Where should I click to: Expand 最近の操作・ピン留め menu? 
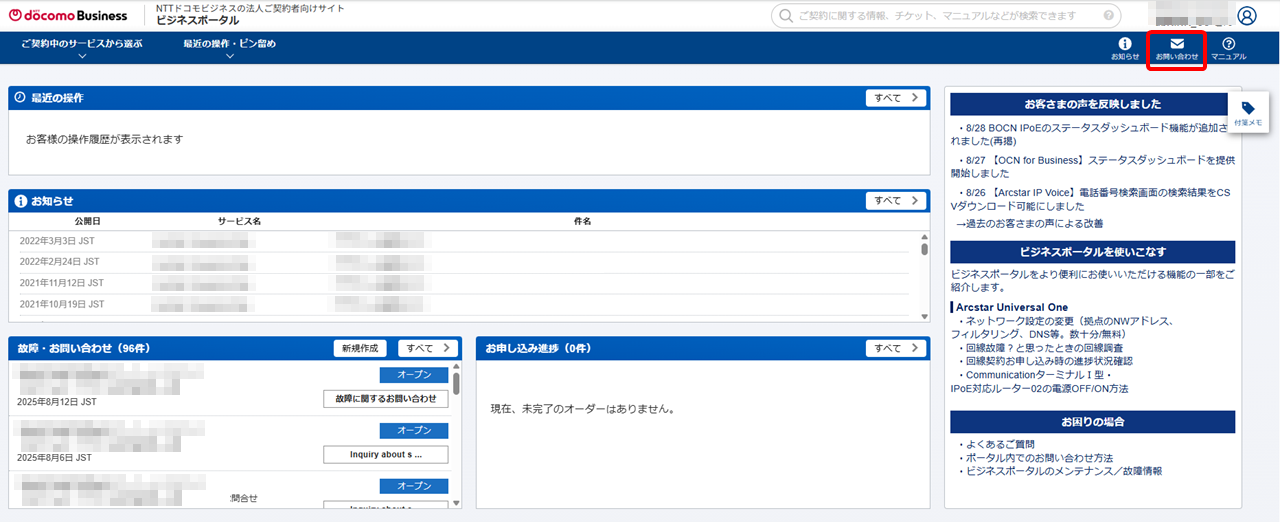coord(230,49)
